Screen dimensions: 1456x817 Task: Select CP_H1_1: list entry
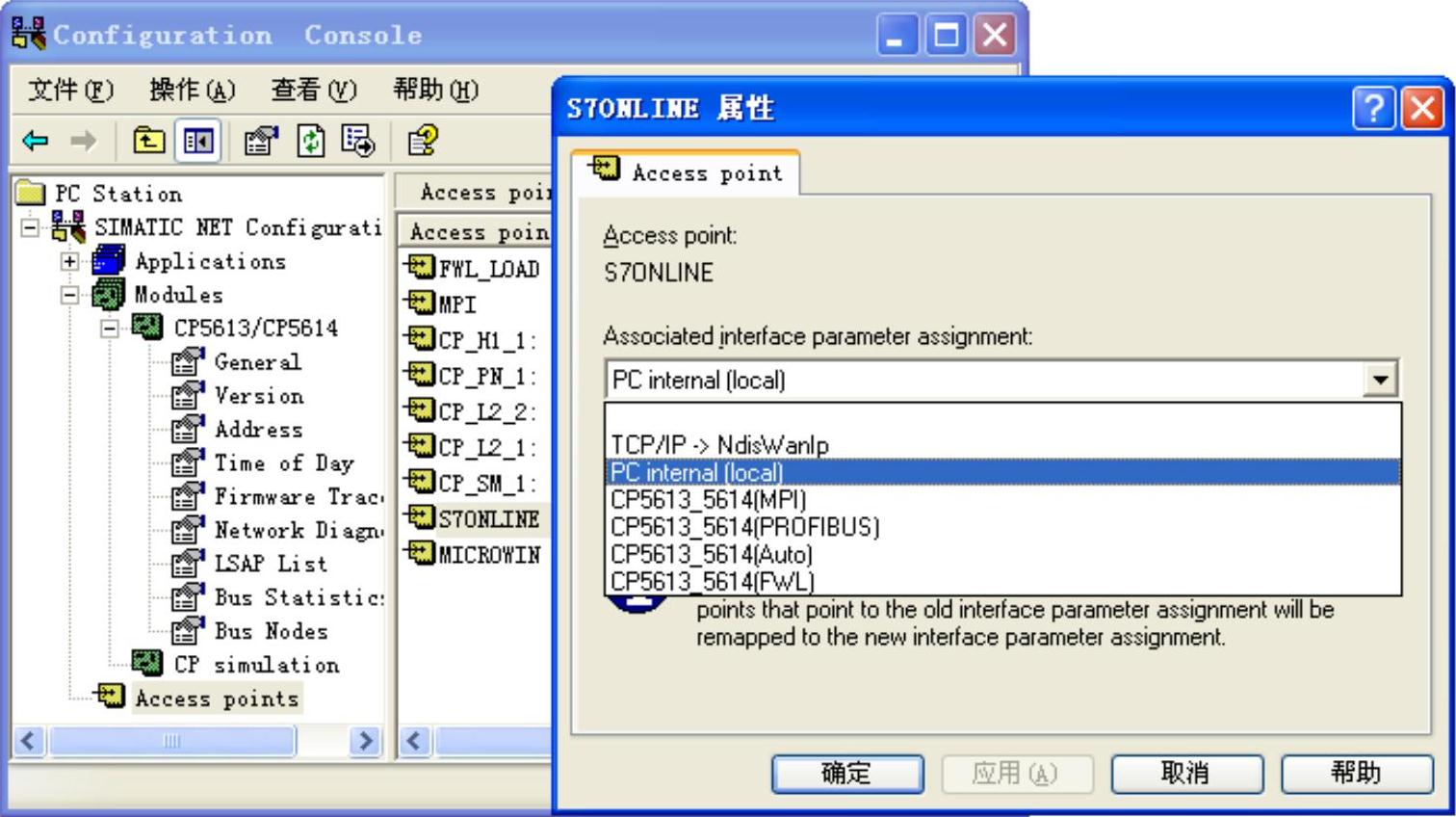(487, 340)
